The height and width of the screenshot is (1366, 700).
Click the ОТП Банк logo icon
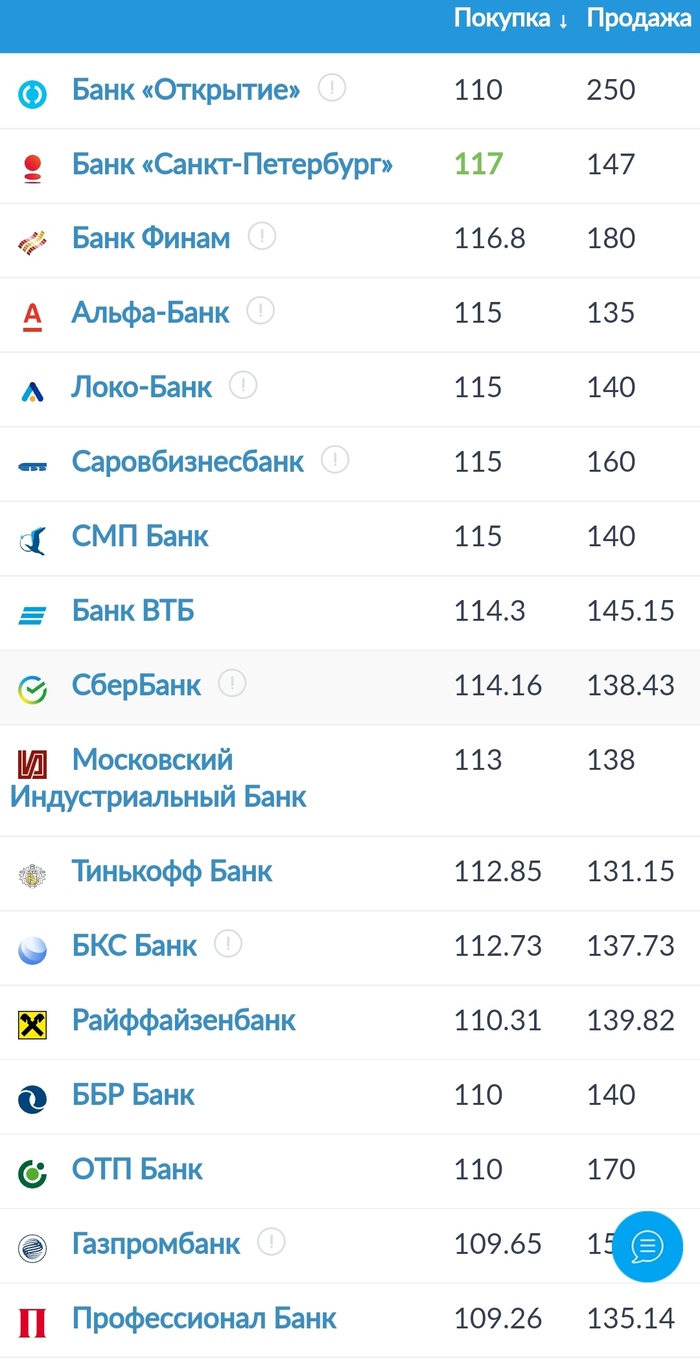click(x=32, y=1172)
